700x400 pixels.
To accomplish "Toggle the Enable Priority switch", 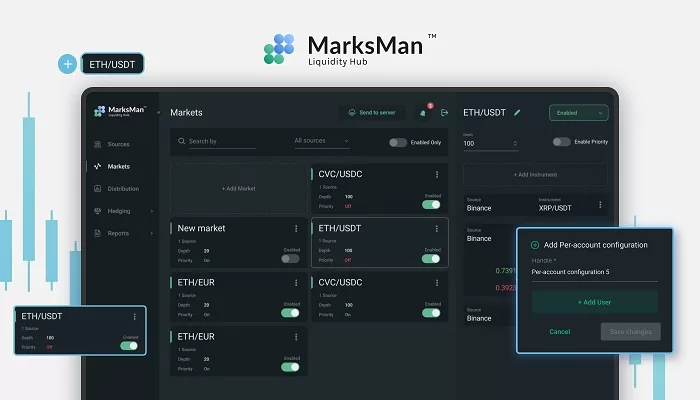I will (x=562, y=142).
